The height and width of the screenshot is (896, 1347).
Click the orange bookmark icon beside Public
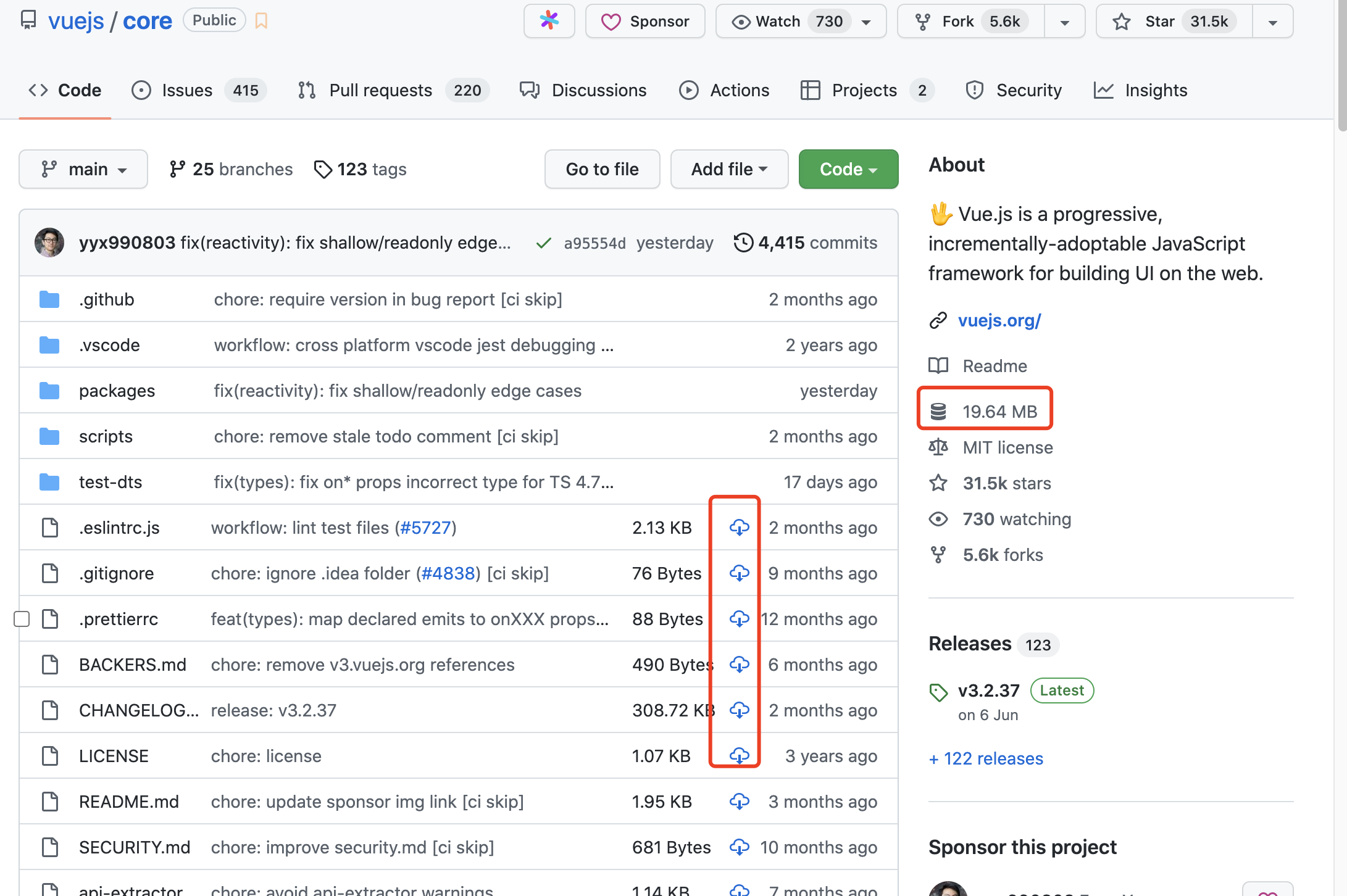coord(261,21)
